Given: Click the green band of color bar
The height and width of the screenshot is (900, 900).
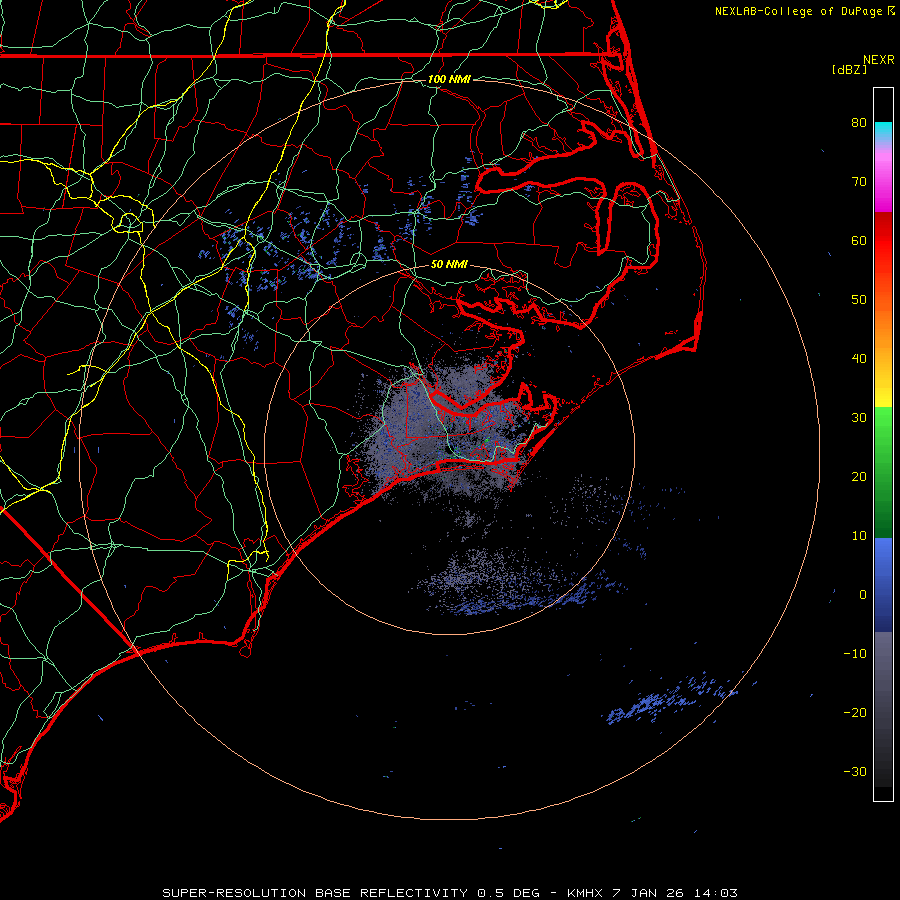Looking at the screenshot, I should pos(883,472).
